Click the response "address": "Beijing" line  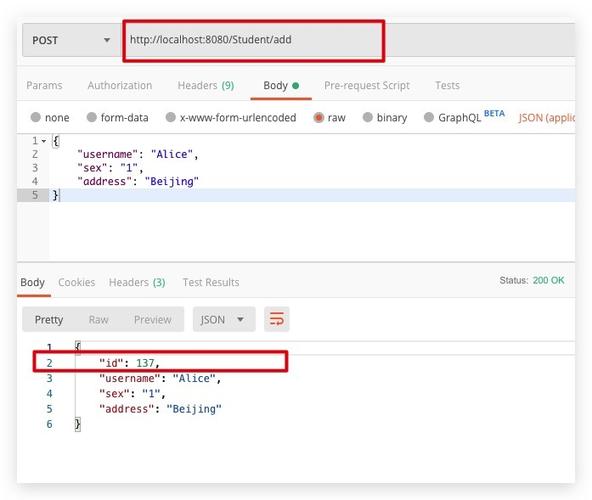[160, 409]
